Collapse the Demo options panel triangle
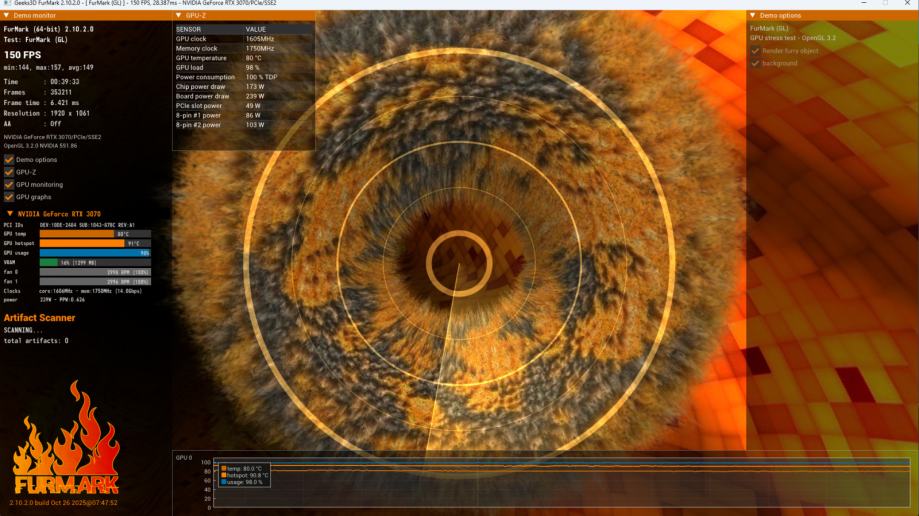The width and height of the screenshot is (919, 516). [x=753, y=15]
